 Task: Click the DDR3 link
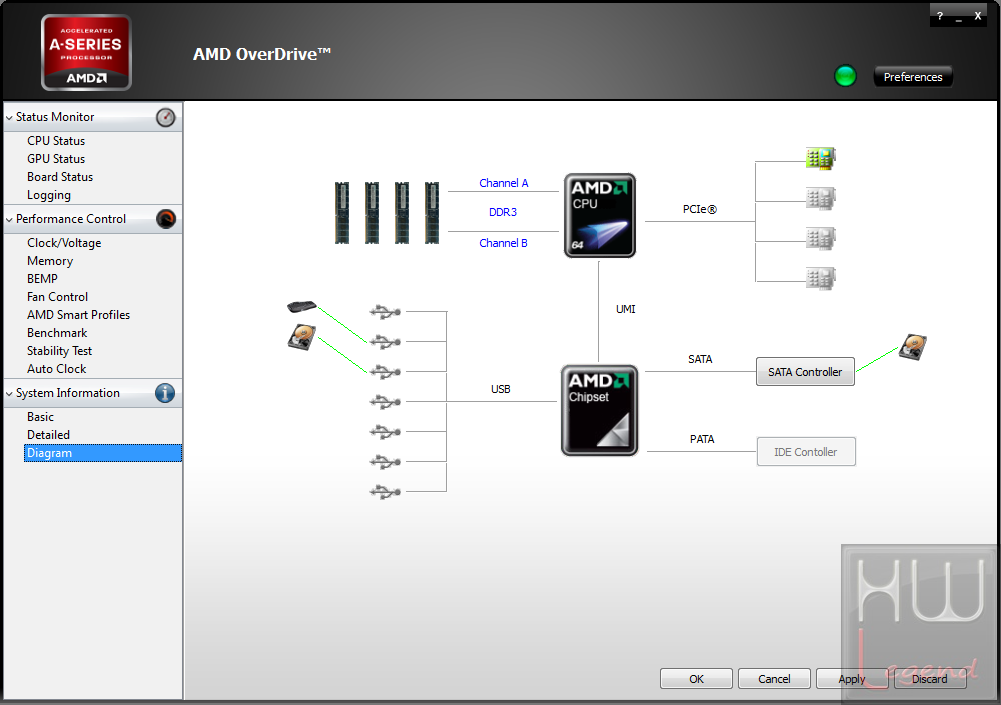[503, 212]
